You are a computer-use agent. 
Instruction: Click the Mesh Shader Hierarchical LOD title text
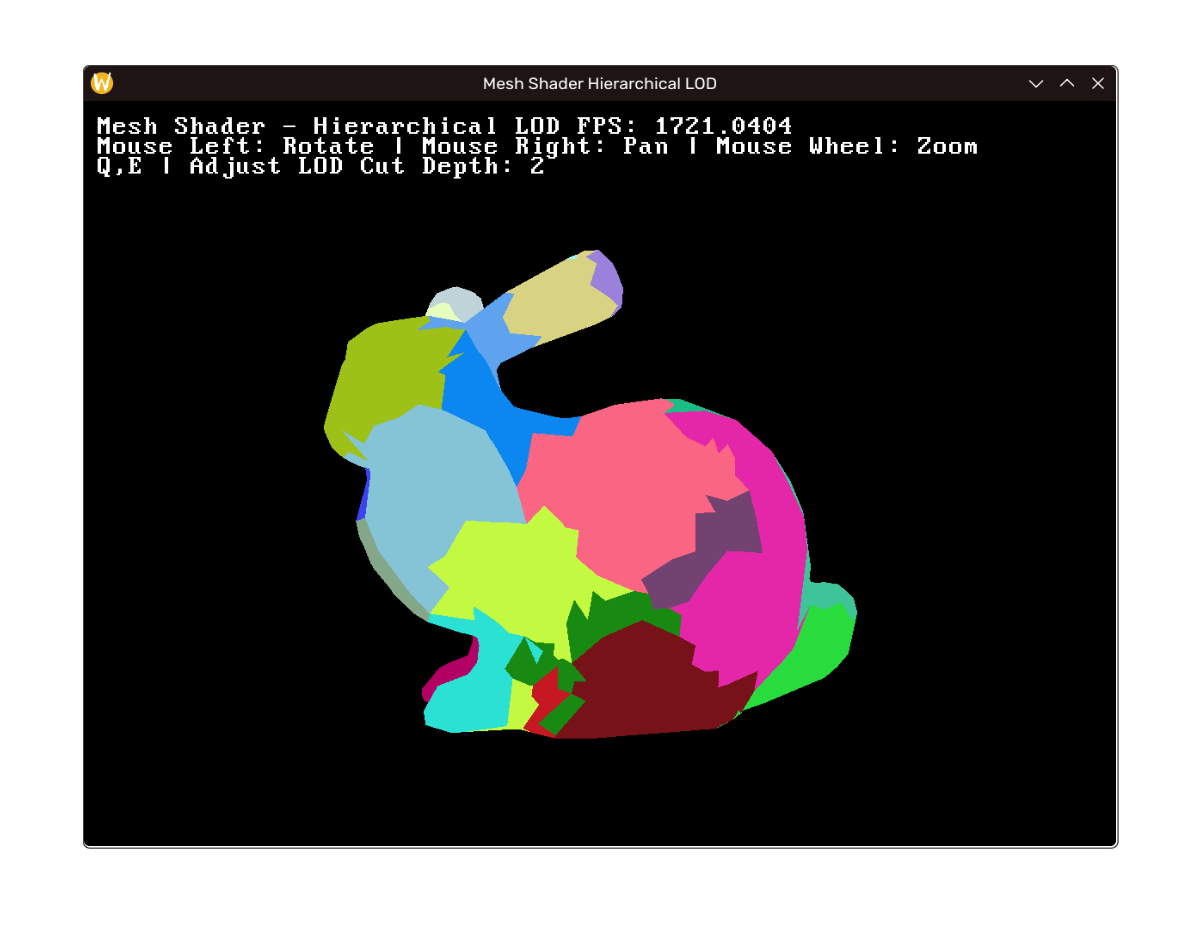point(600,83)
